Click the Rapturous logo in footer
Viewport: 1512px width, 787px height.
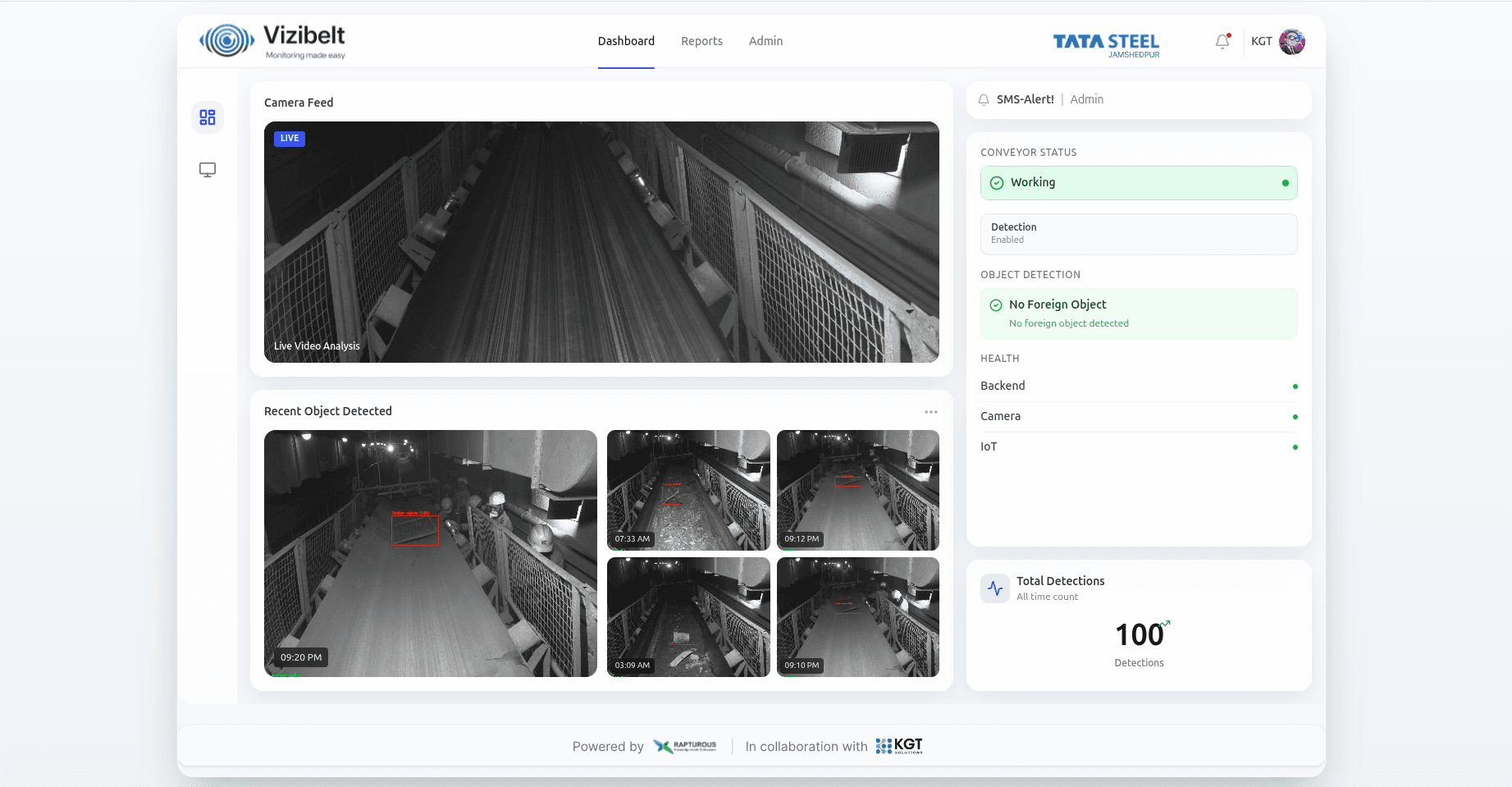pyautogui.click(x=685, y=746)
